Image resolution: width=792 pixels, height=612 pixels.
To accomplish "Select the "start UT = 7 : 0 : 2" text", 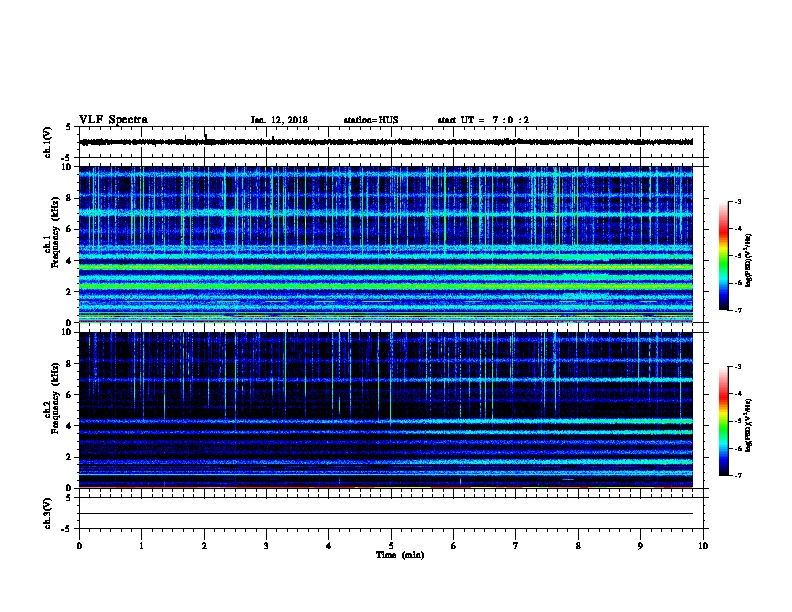I will click(483, 120).
